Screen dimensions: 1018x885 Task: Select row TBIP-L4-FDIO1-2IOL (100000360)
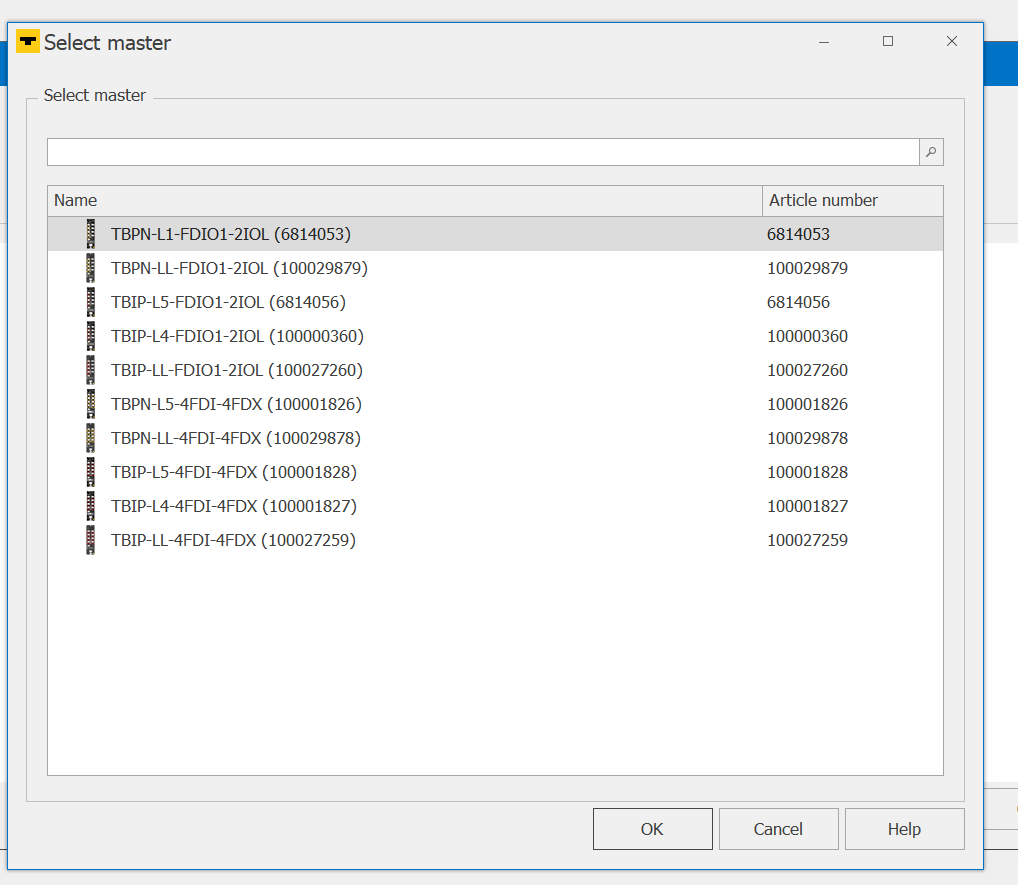click(x=495, y=336)
